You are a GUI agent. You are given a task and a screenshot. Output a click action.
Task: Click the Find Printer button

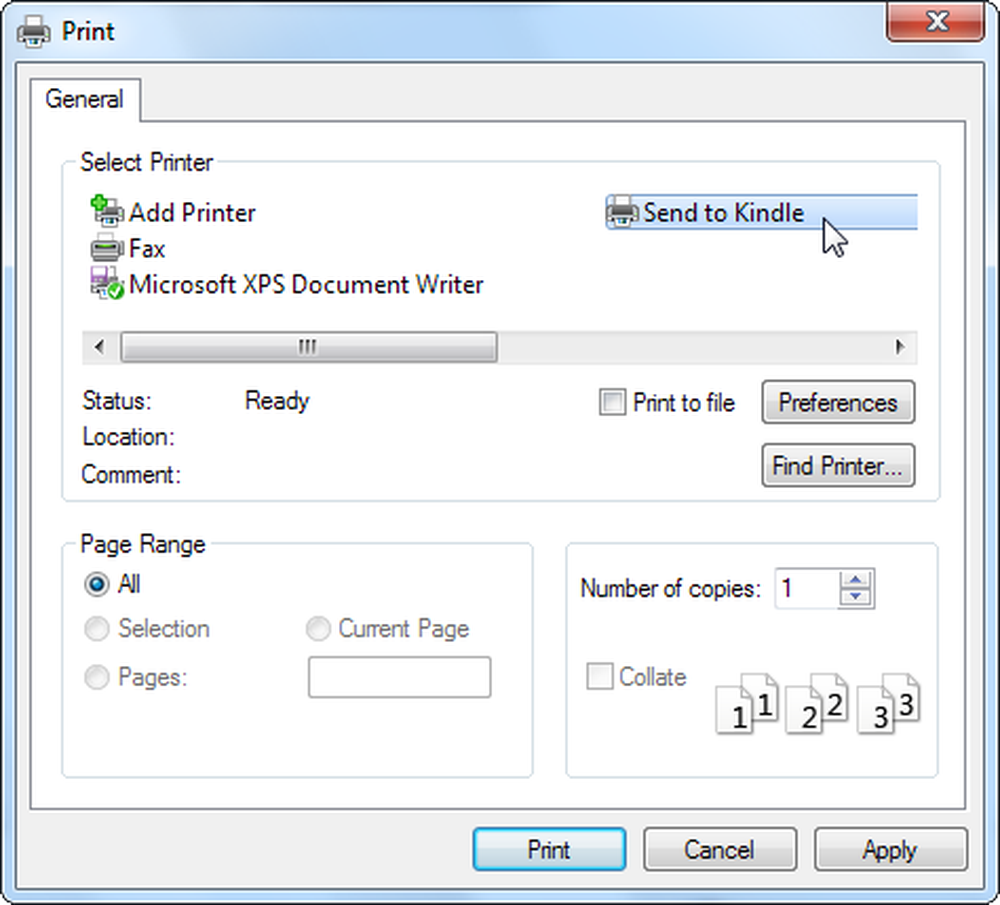[x=838, y=466]
